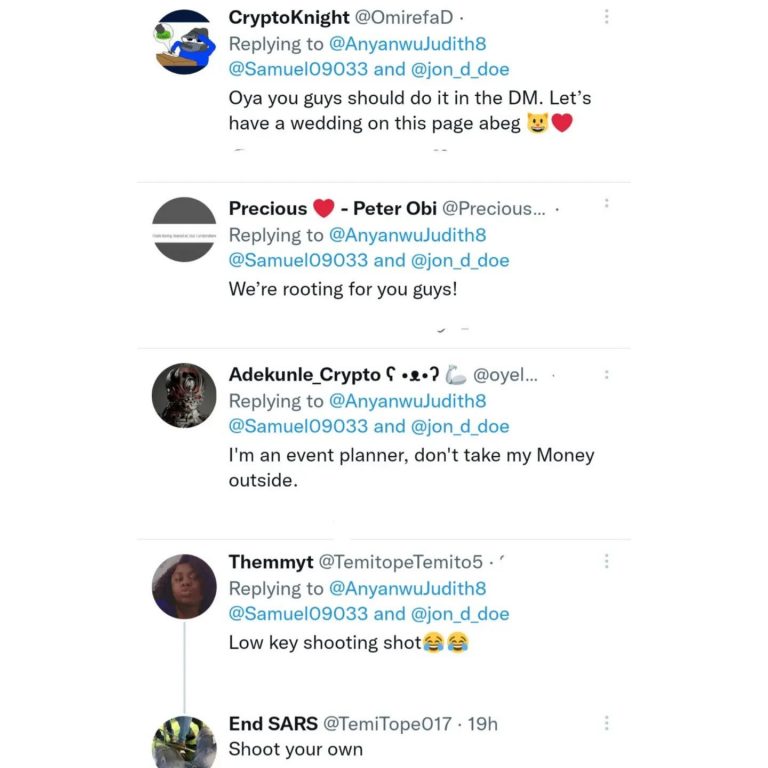
Task: Open @Samuel09033 mention in Adekunle_Crypto's reply
Action: pyautogui.click(x=293, y=426)
